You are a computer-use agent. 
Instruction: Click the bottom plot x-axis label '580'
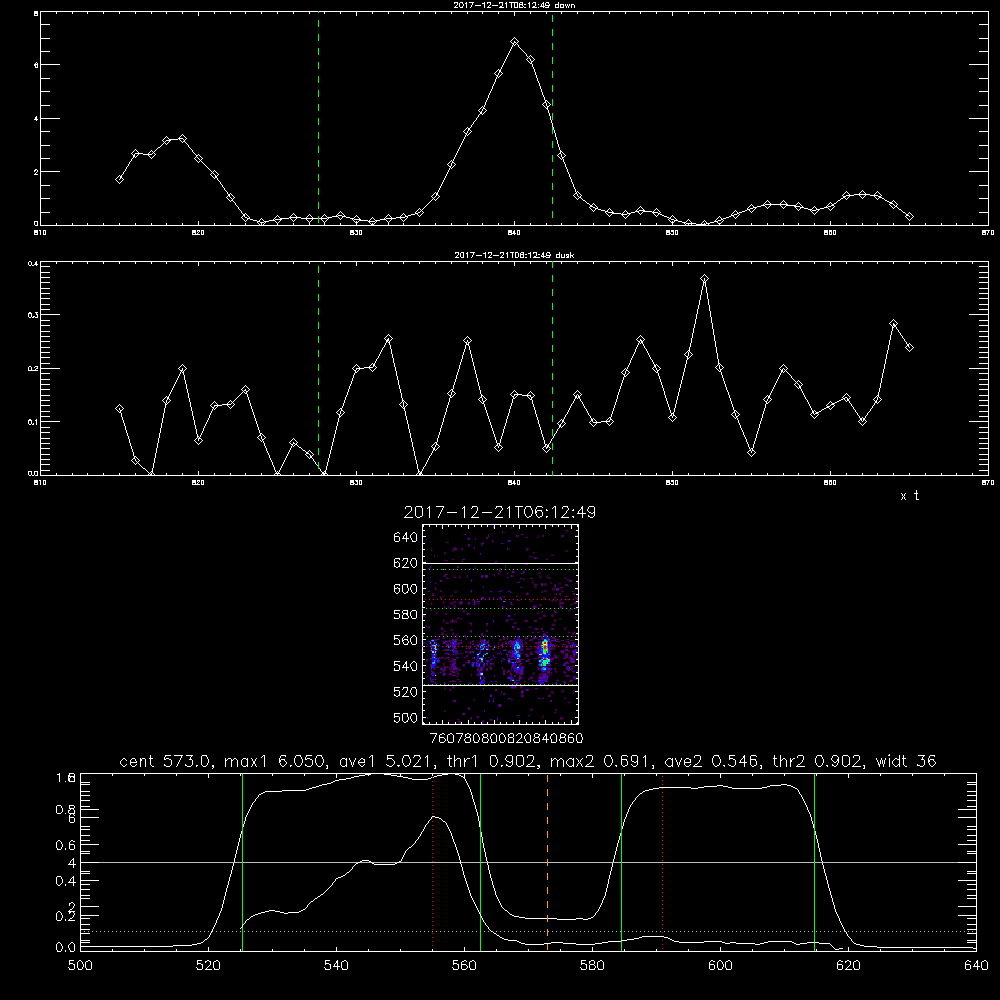(592, 966)
